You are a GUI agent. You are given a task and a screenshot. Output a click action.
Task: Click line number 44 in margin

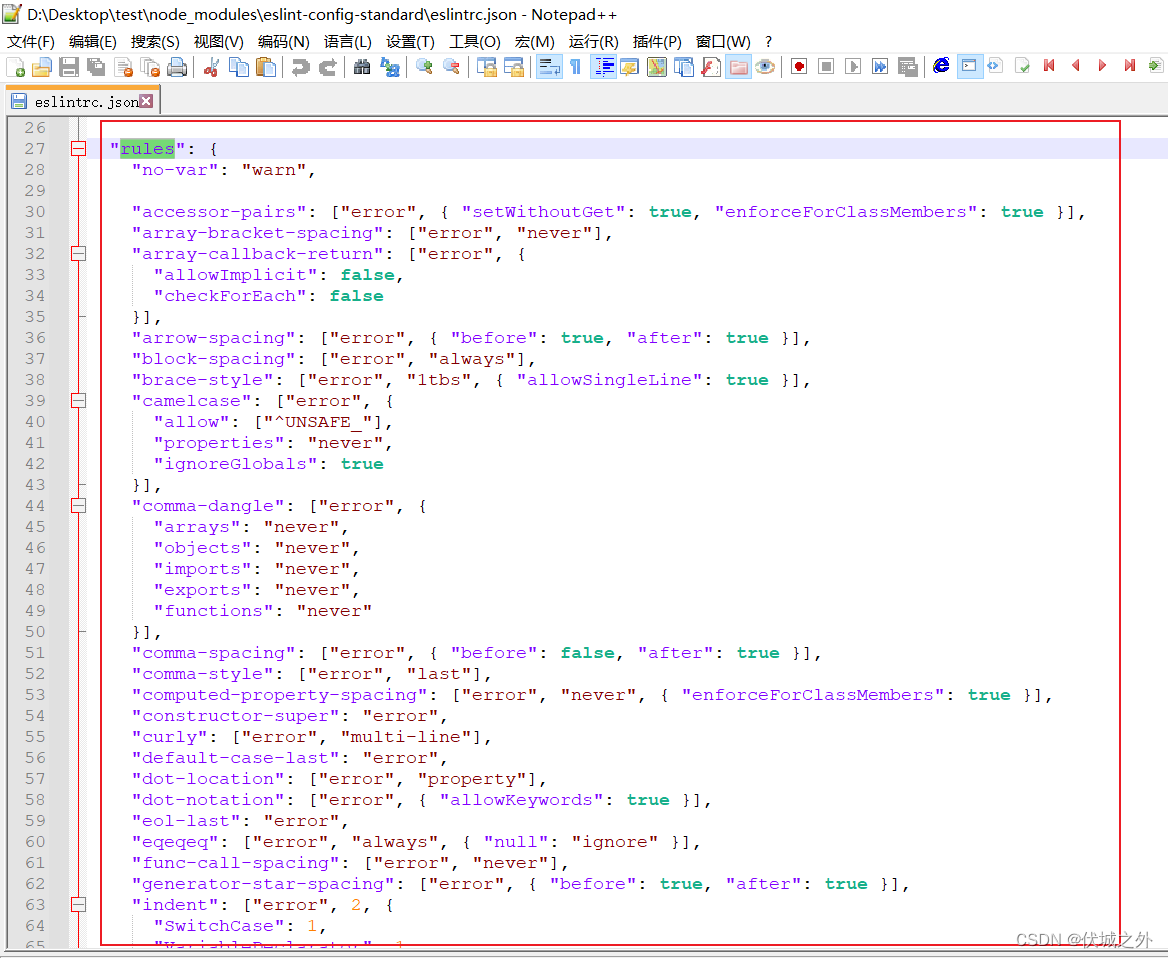[35, 506]
